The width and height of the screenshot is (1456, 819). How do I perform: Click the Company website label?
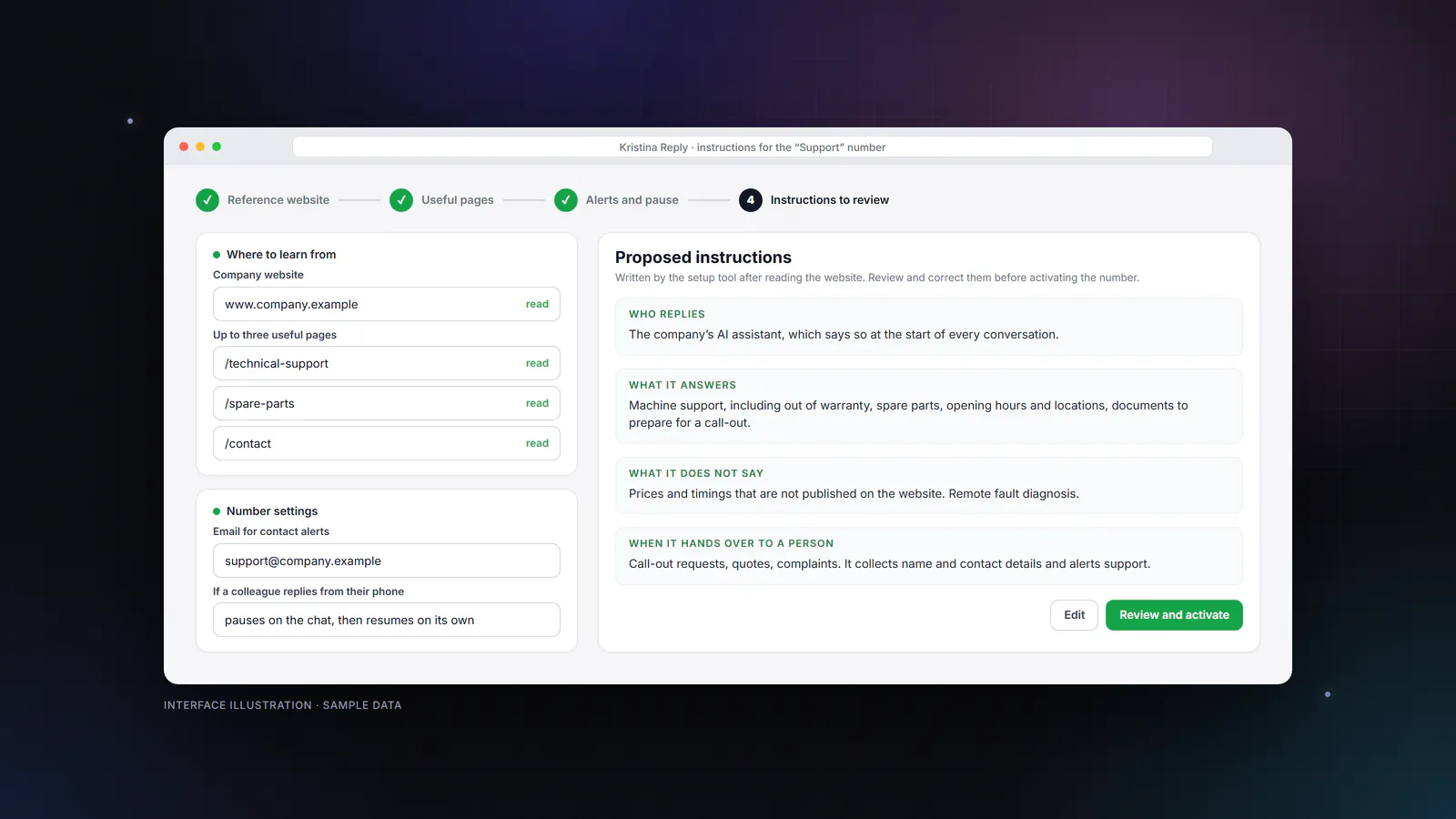pos(258,275)
